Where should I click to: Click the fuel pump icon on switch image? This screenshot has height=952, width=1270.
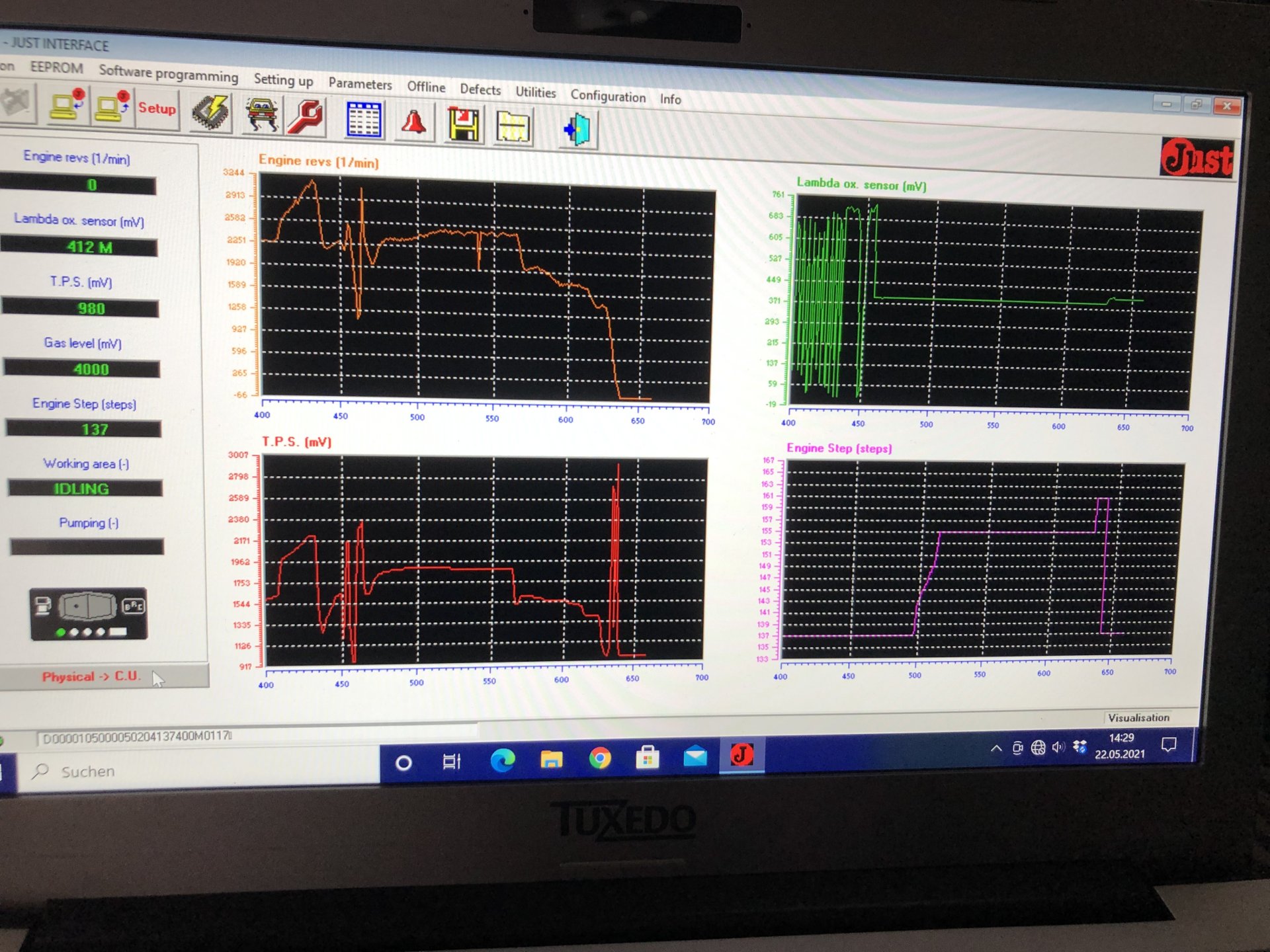click(x=43, y=604)
